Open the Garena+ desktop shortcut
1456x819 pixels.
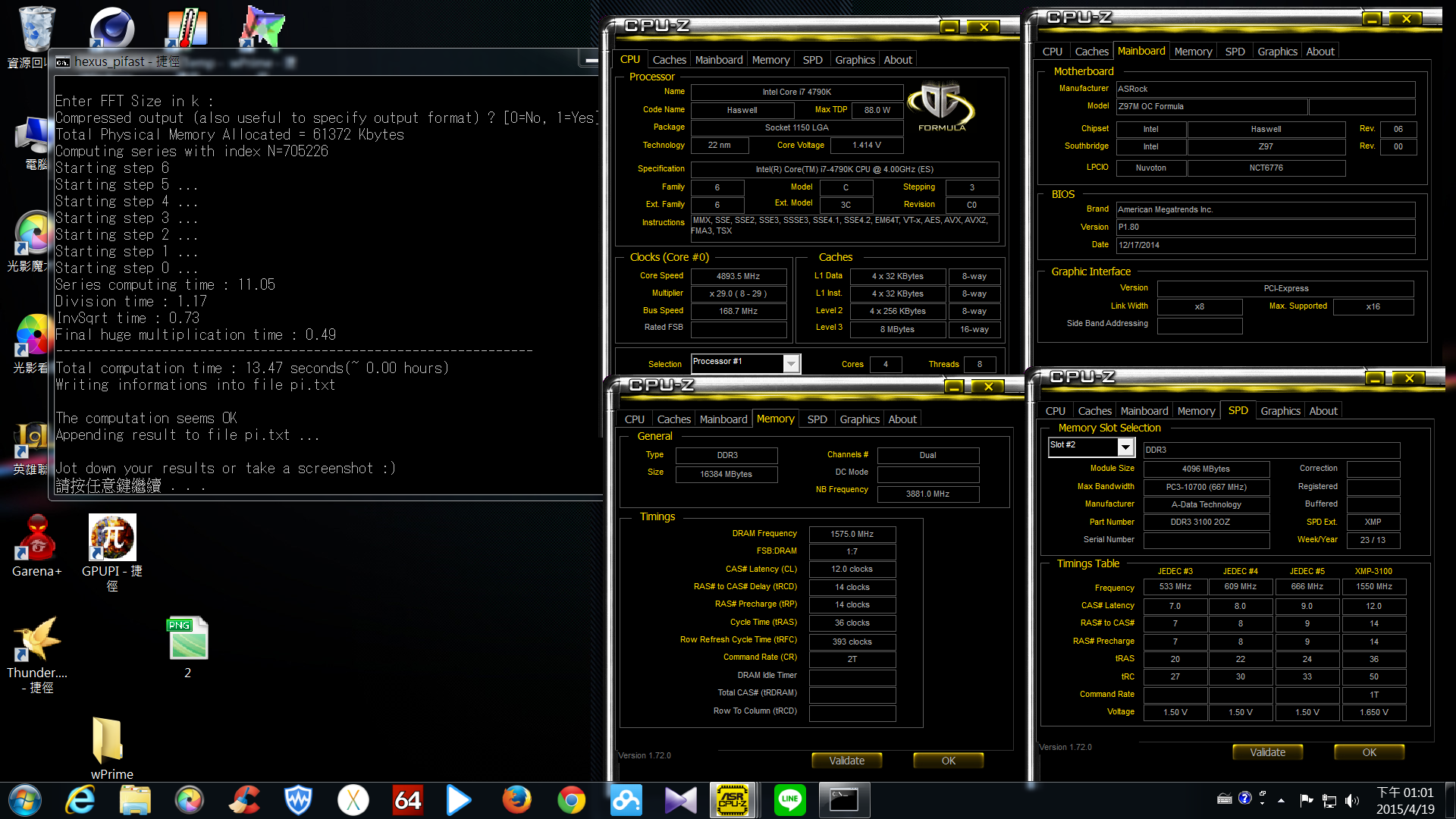coord(36,546)
